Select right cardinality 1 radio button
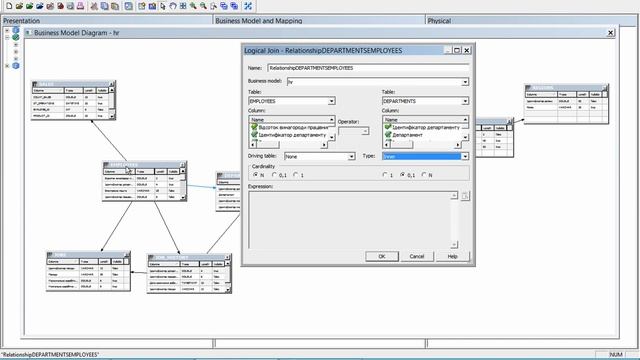Viewport: 640px width, 360px height. [385, 175]
